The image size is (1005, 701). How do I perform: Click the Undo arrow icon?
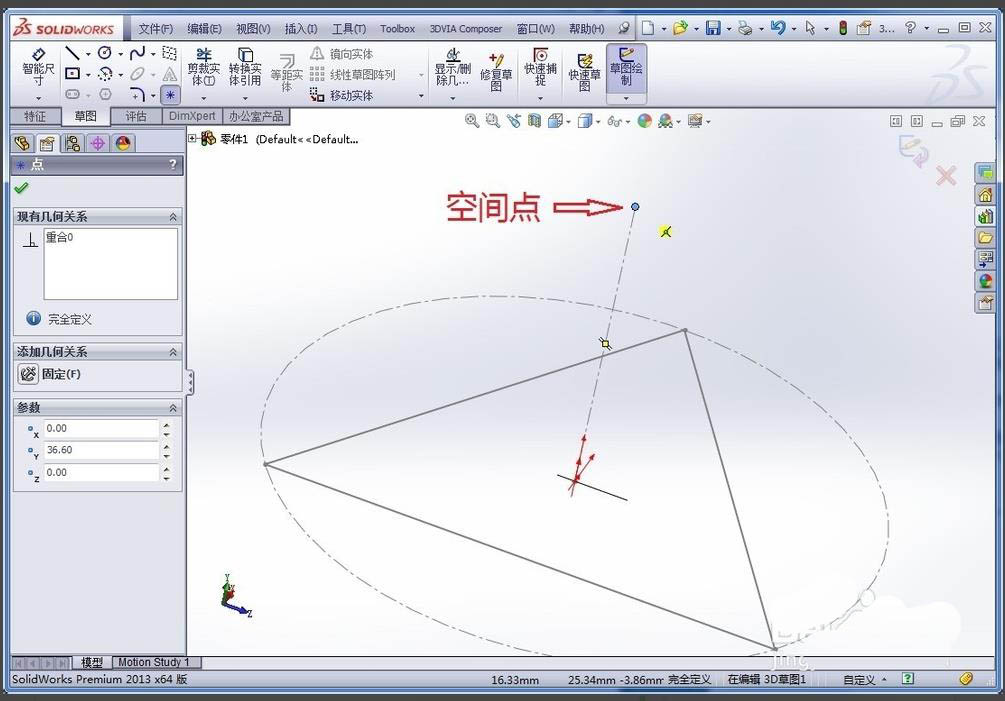pyautogui.click(x=778, y=28)
